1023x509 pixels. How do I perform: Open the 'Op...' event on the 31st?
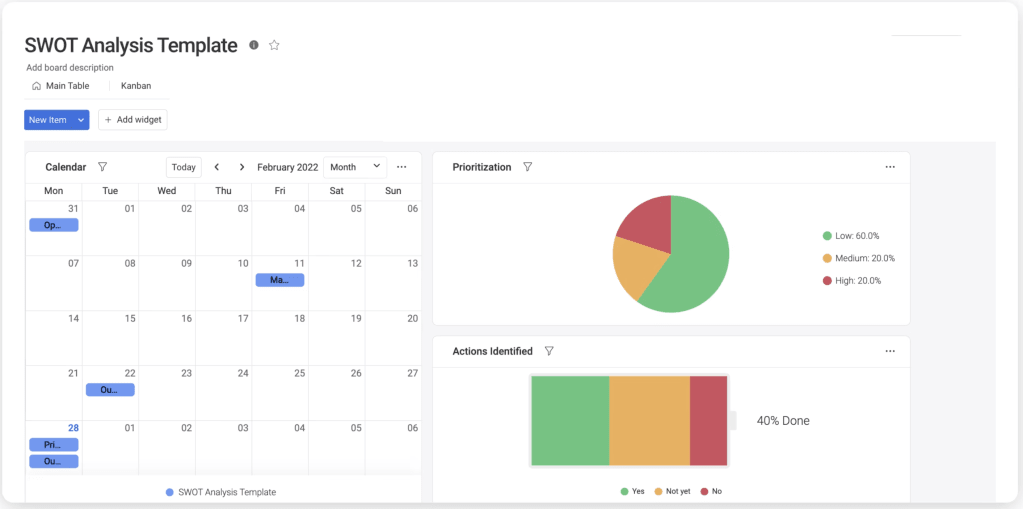tap(53, 225)
